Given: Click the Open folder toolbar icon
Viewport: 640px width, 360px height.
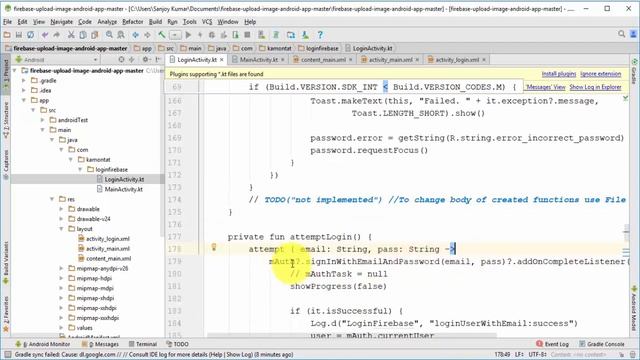Looking at the screenshot, I should 7,35.
